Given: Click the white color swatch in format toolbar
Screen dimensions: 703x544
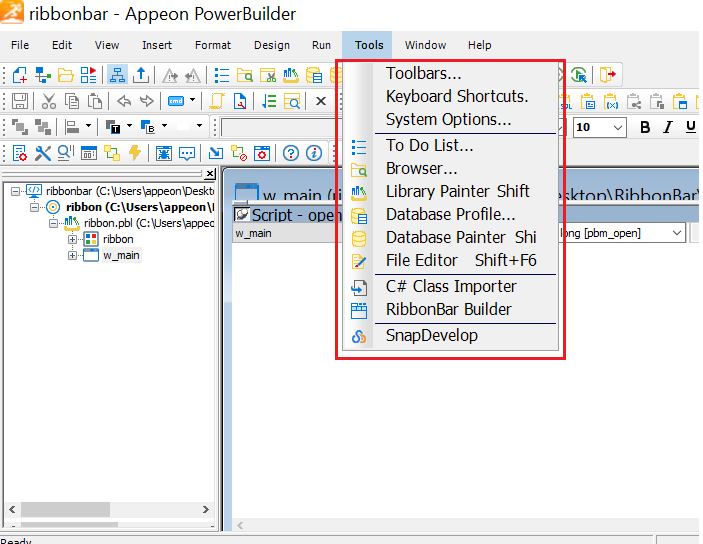Looking at the screenshot, I should point(183,127).
